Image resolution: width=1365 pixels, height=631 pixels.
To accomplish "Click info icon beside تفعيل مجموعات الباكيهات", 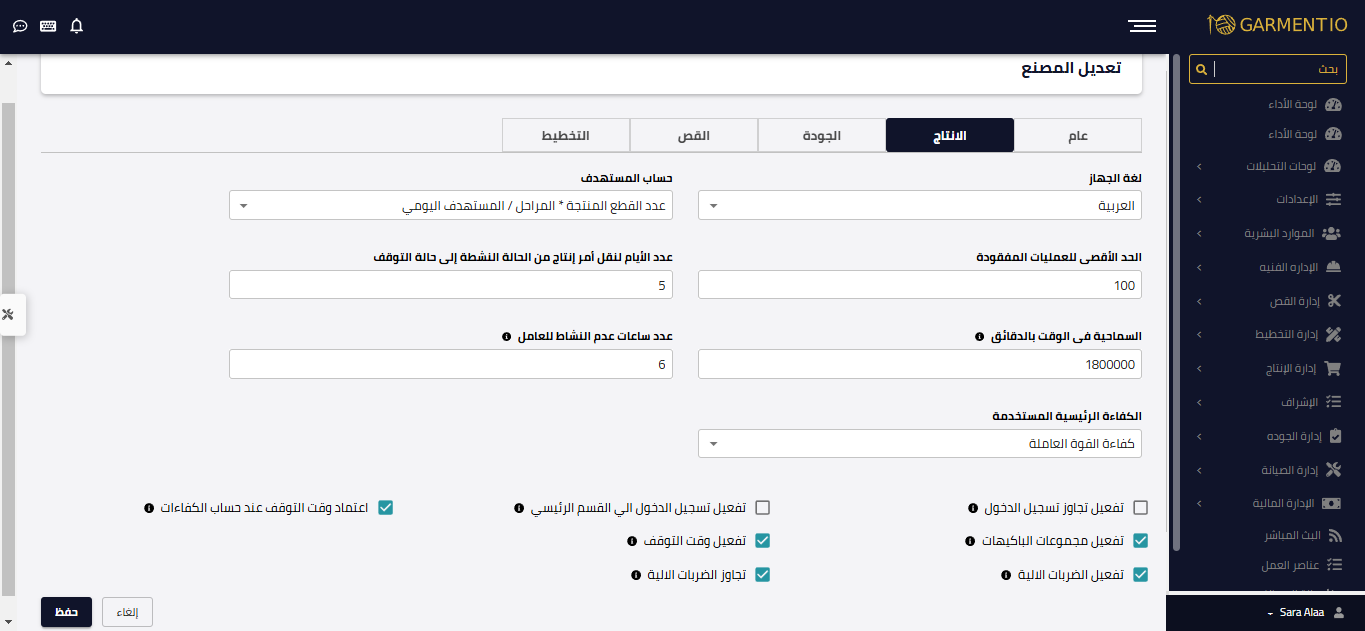I will 970,541.
